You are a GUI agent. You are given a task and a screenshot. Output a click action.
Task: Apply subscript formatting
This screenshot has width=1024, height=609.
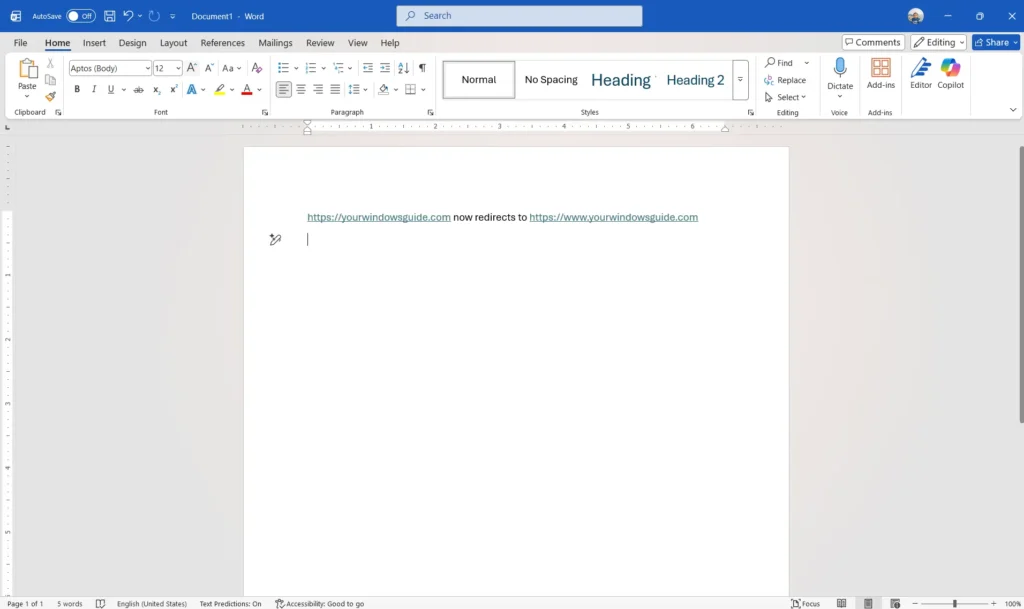pos(156,89)
